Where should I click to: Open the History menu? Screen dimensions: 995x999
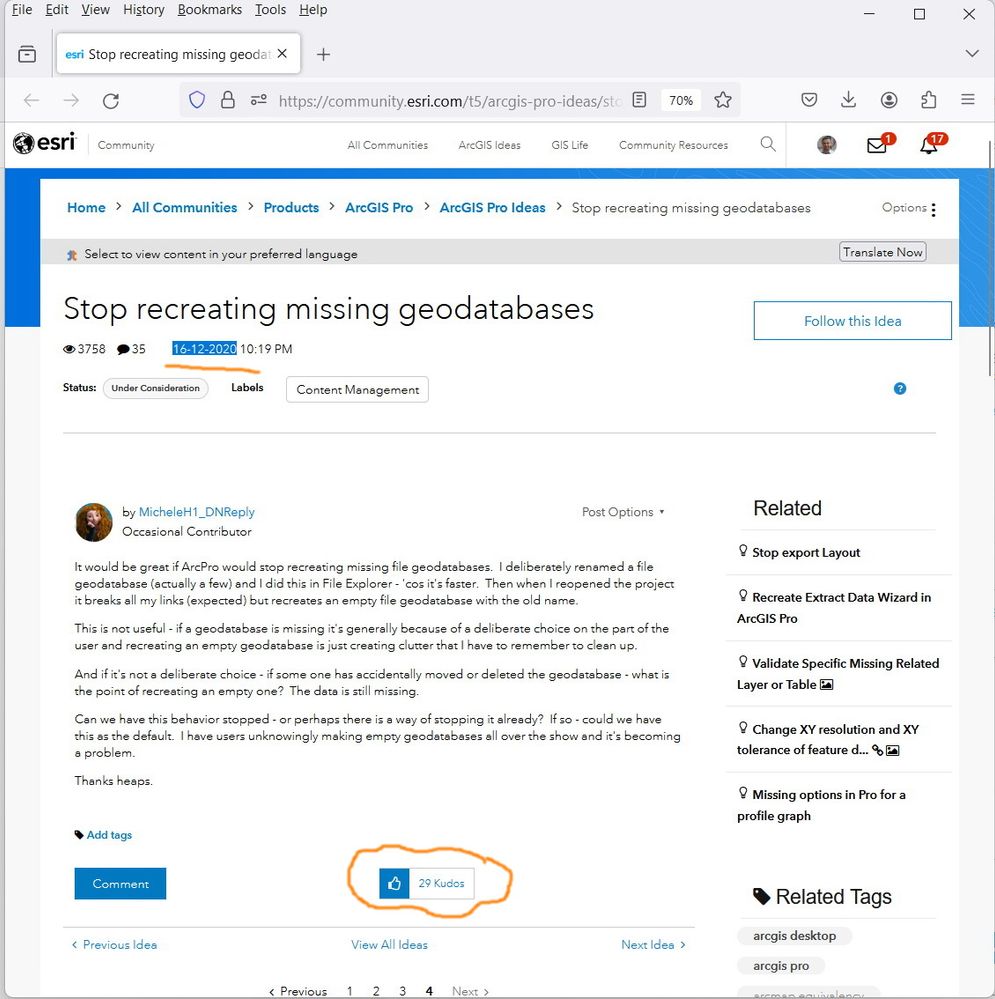(143, 10)
